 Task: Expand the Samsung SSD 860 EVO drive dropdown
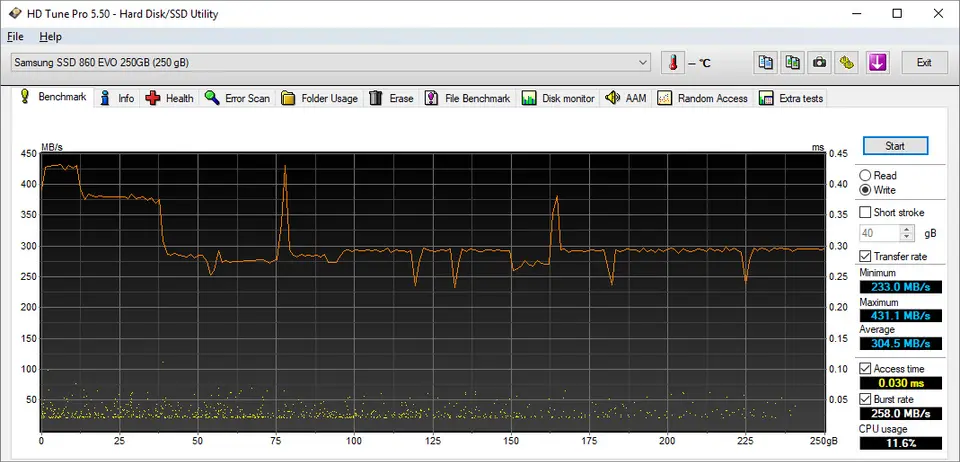643,63
